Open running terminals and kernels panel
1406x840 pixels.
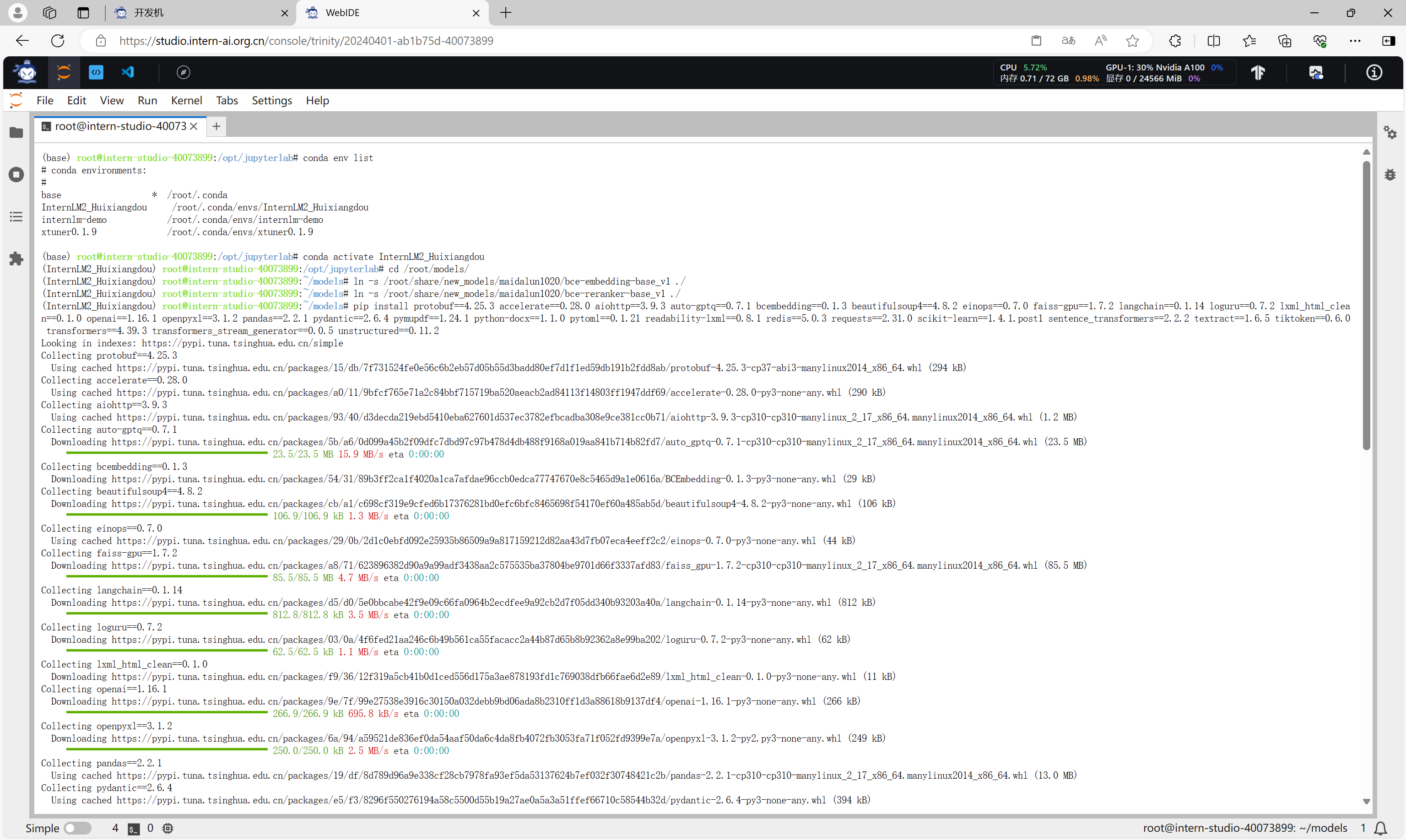tap(16, 174)
